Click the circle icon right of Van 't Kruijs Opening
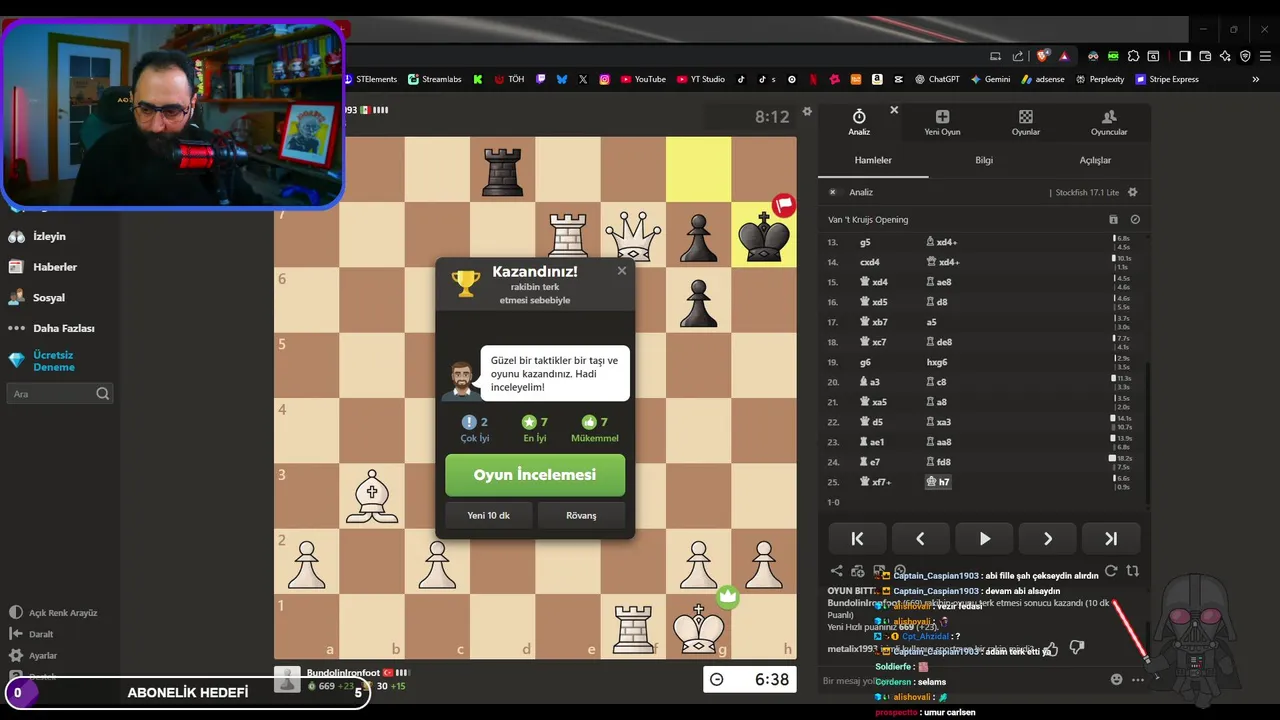This screenshot has width=1280, height=720. coord(1135,219)
